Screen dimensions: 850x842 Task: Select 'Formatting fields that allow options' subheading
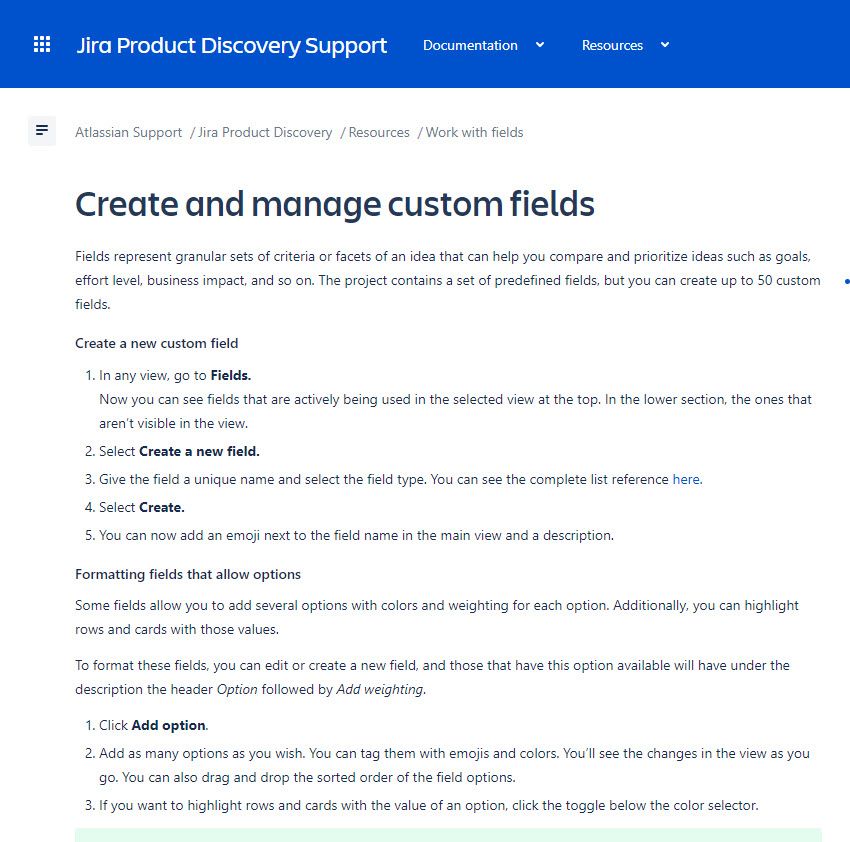pyautogui.click(x=188, y=574)
